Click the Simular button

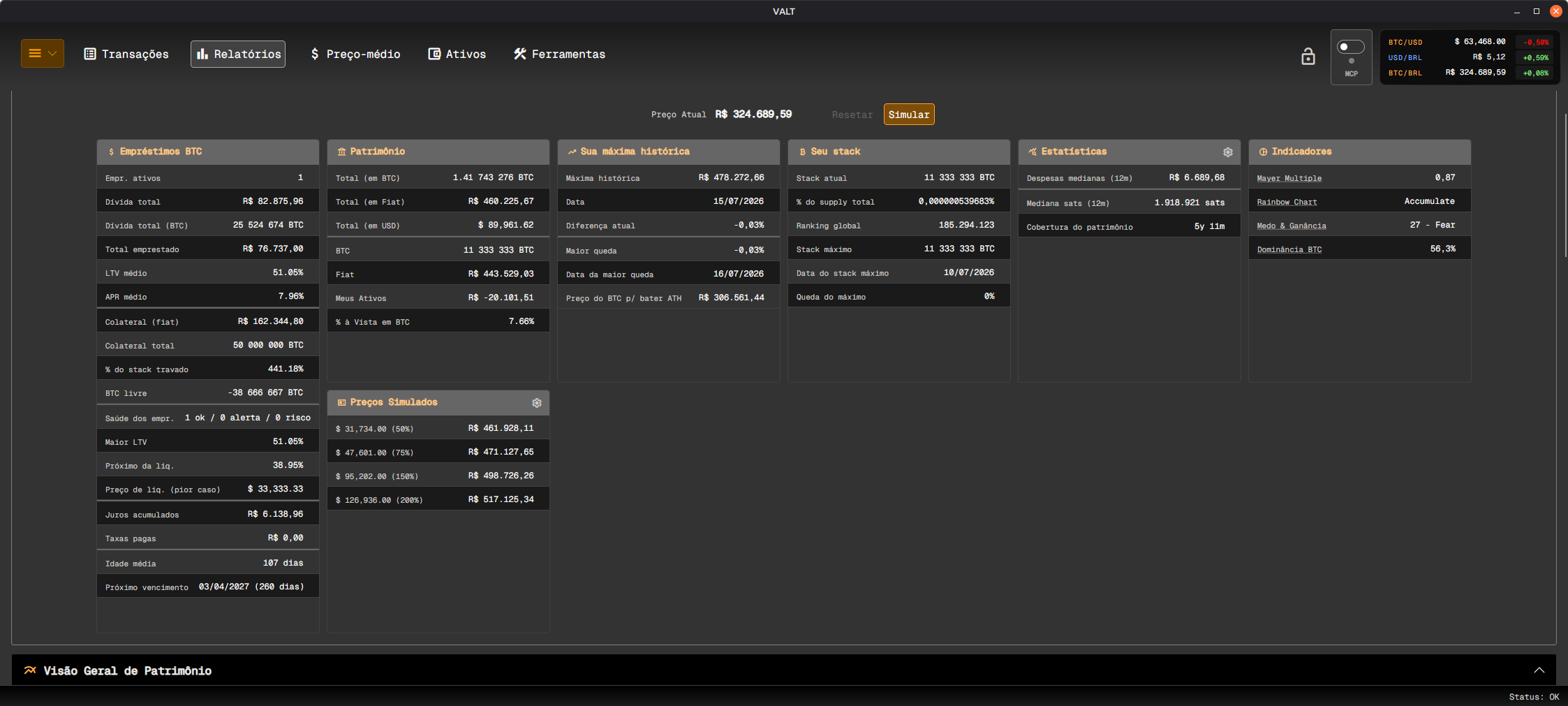(x=909, y=115)
